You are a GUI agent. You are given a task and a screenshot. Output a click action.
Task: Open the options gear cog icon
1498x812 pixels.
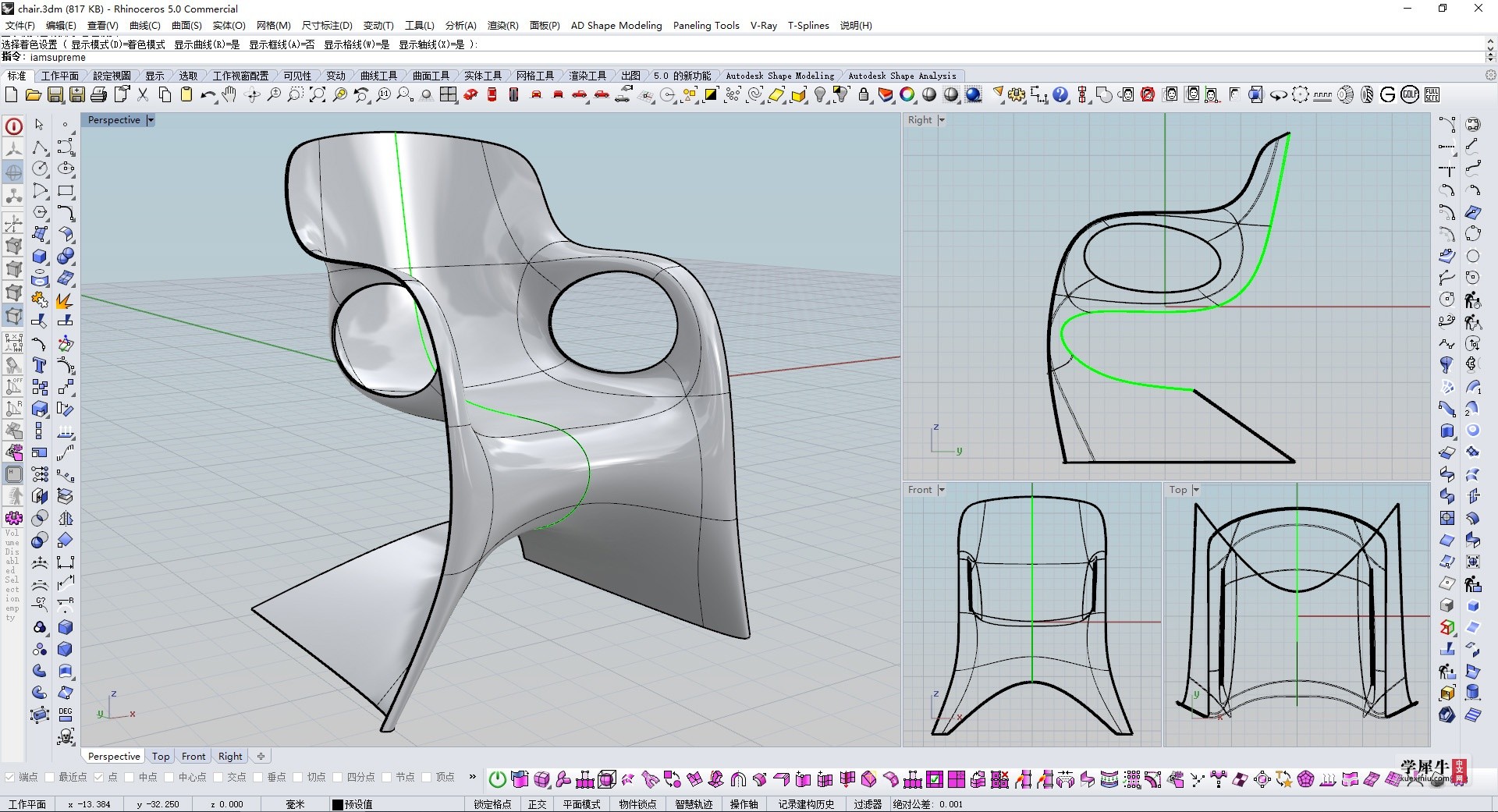[x=1017, y=95]
